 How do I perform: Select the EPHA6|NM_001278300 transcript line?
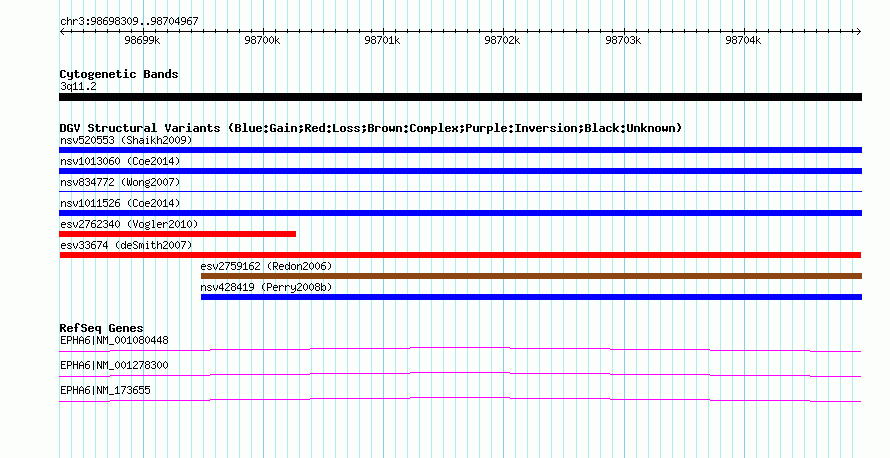click(x=460, y=375)
